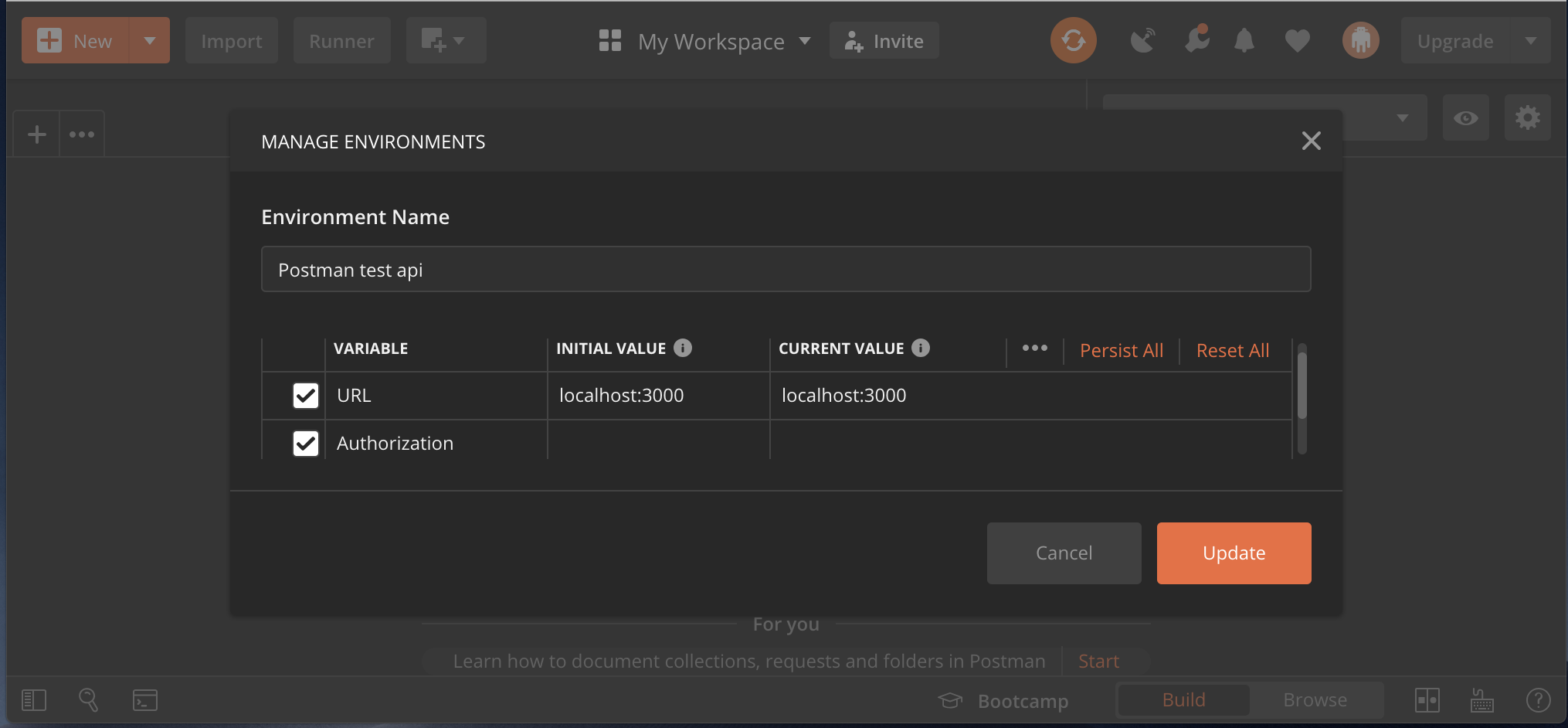Click the environment quick look eye icon
The width and height of the screenshot is (1568, 728).
click(1466, 117)
